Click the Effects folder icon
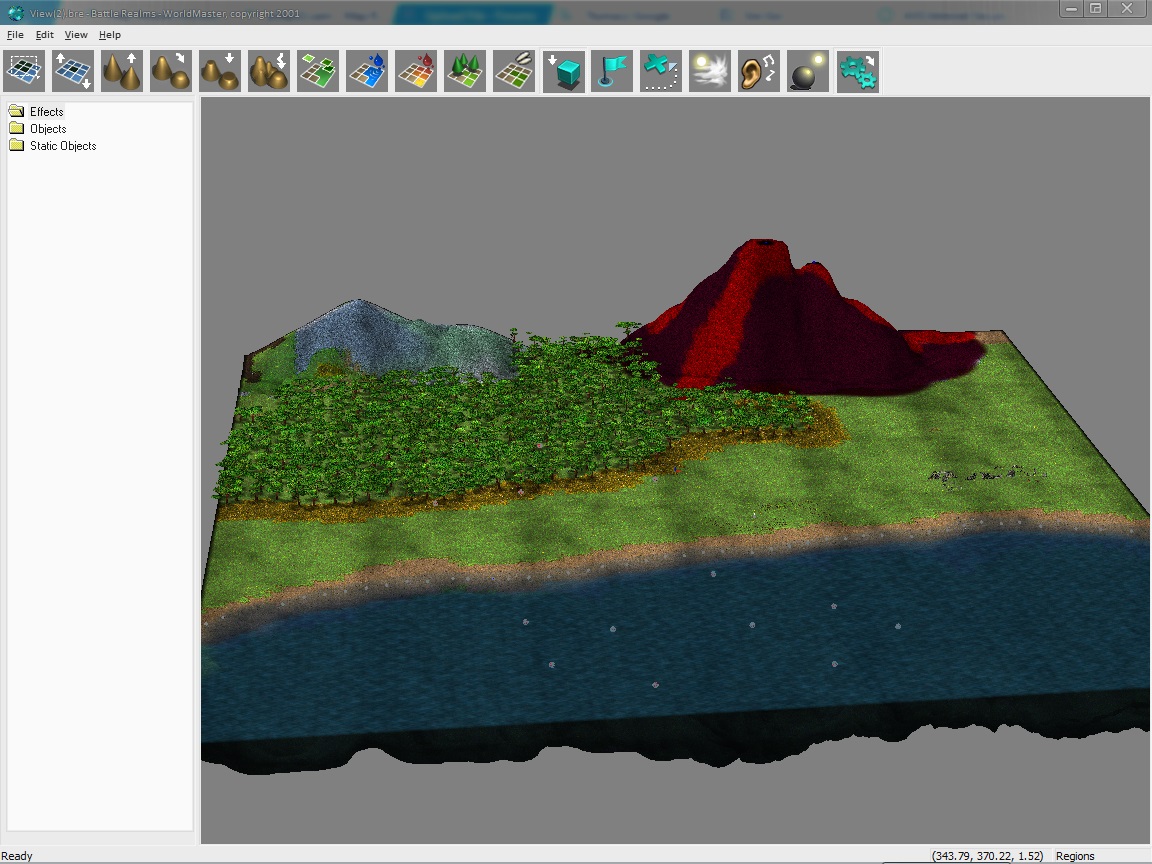Viewport: 1152px width, 864px height. click(17, 111)
